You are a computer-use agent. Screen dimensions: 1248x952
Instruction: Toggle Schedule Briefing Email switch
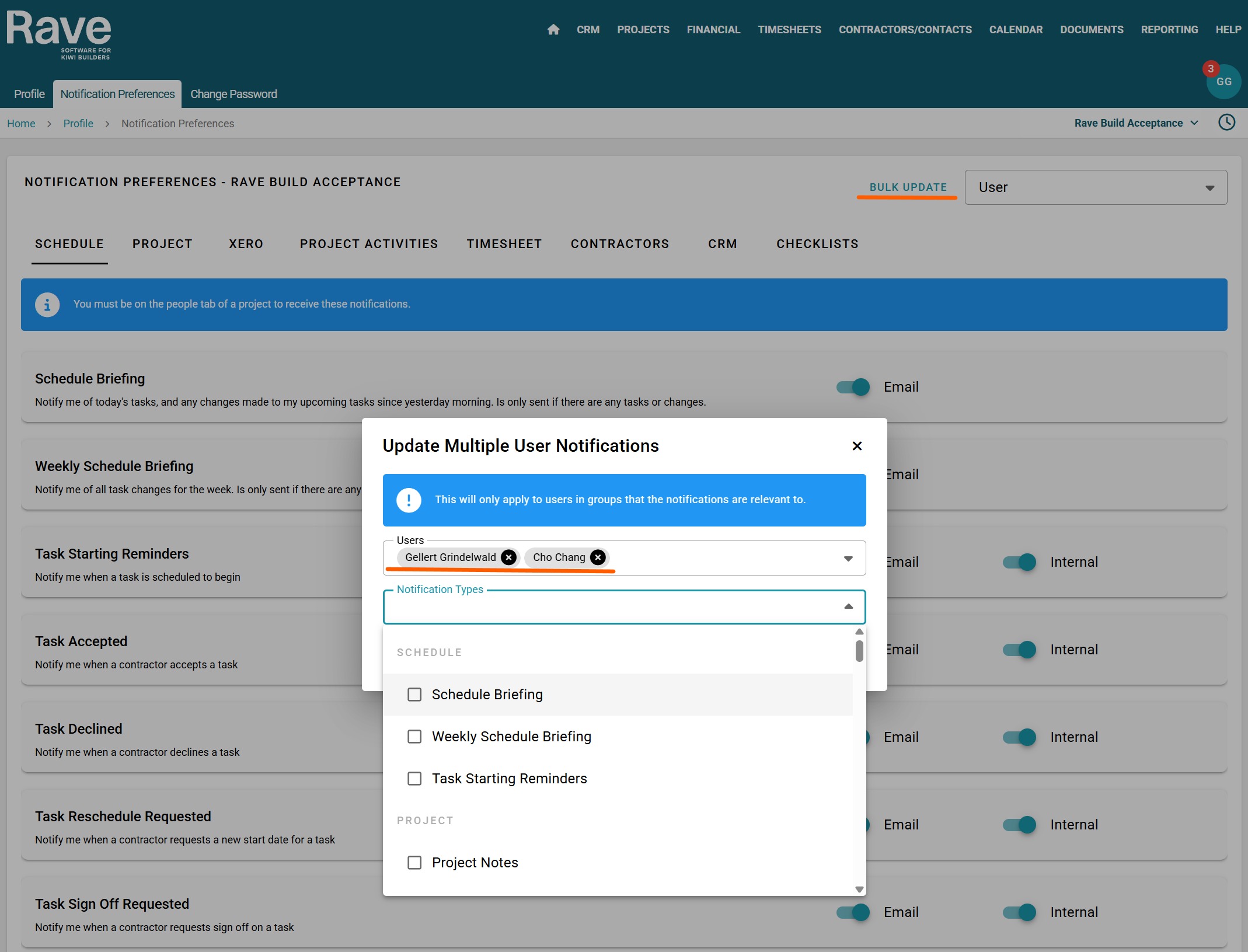(x=853, y=387)
